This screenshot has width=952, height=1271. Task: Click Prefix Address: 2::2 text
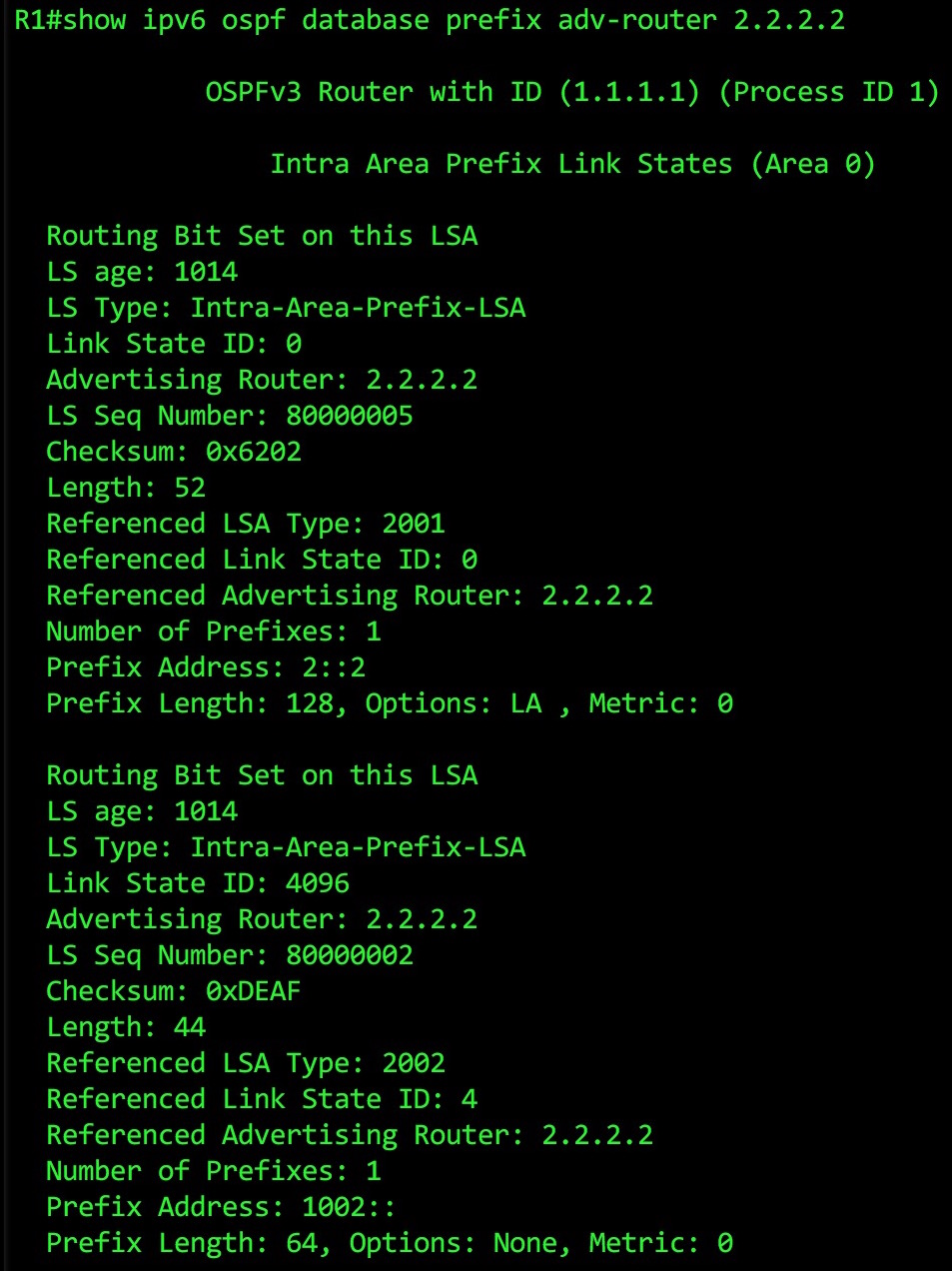[x=206, y=667]
